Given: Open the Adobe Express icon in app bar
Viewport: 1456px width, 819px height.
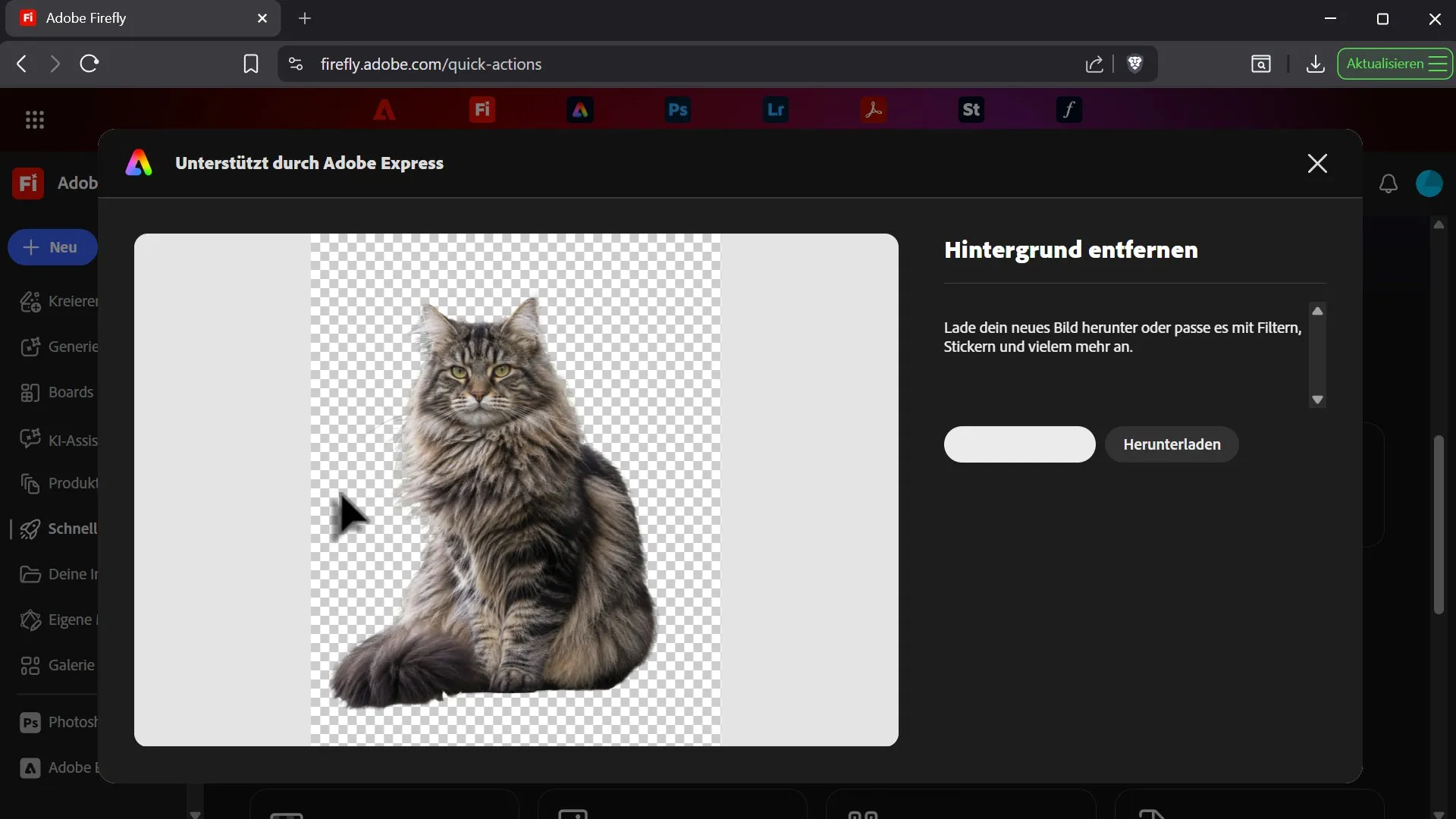Looking at the screenshot, I should pos(580,110).
